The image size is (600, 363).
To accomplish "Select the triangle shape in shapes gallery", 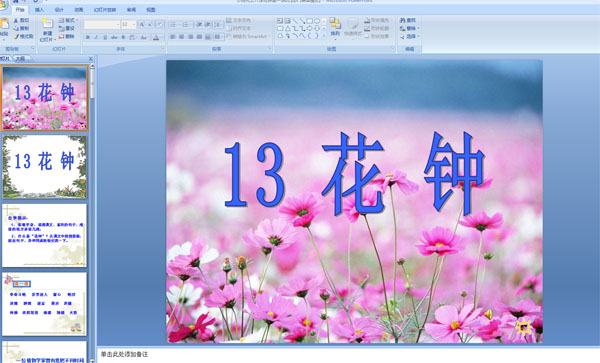I will point(287,28).
